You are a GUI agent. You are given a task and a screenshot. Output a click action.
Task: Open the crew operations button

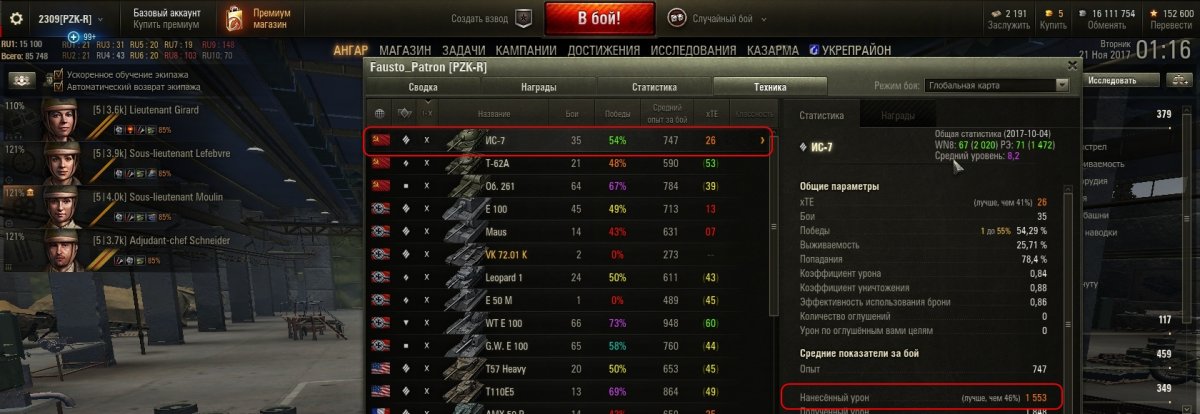coord(20,80)
